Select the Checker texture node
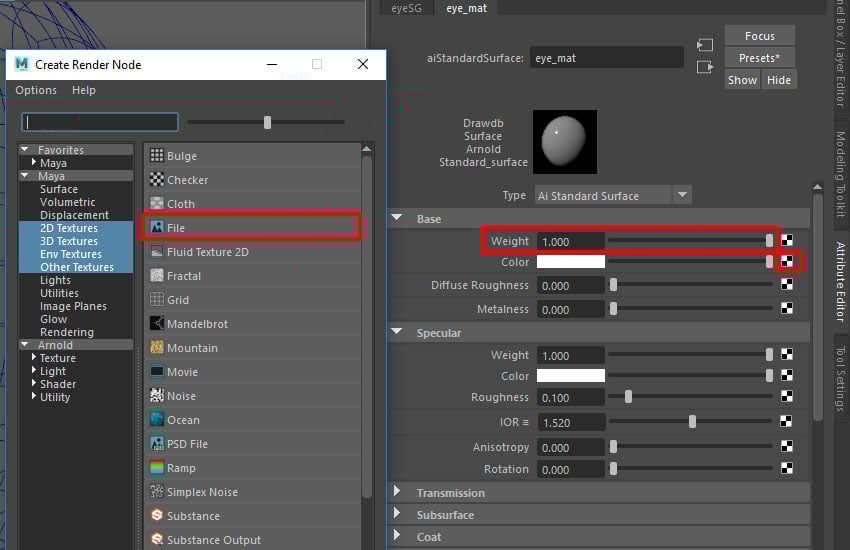 [253, 180]
